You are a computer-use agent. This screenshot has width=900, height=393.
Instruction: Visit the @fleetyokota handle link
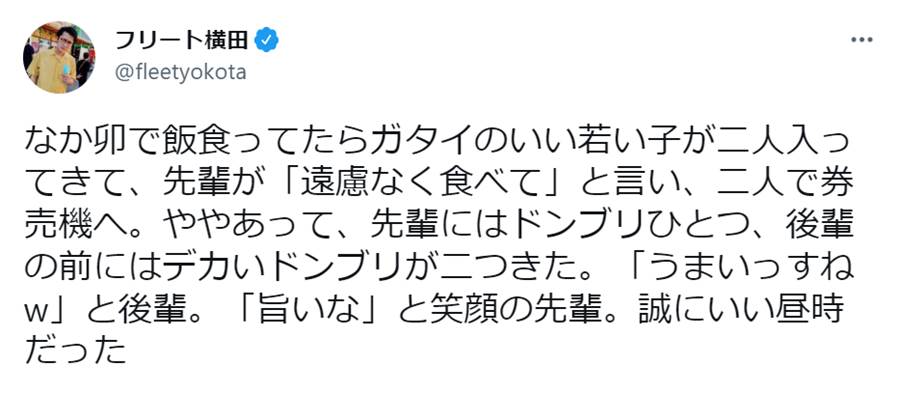pyautogui.click(x=181, y=73)
